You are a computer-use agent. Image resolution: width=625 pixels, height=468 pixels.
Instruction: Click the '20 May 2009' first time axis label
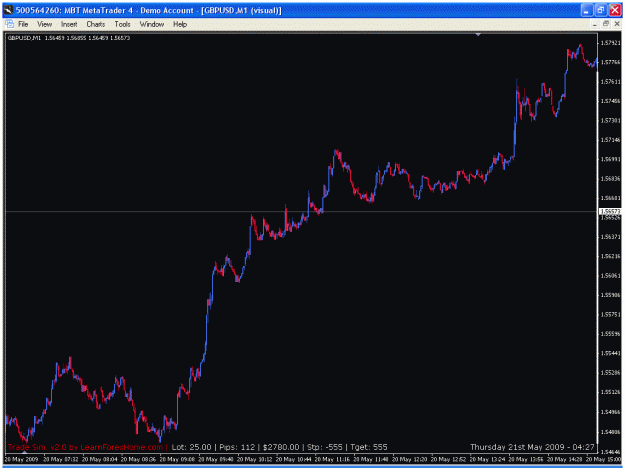(22, 459)
